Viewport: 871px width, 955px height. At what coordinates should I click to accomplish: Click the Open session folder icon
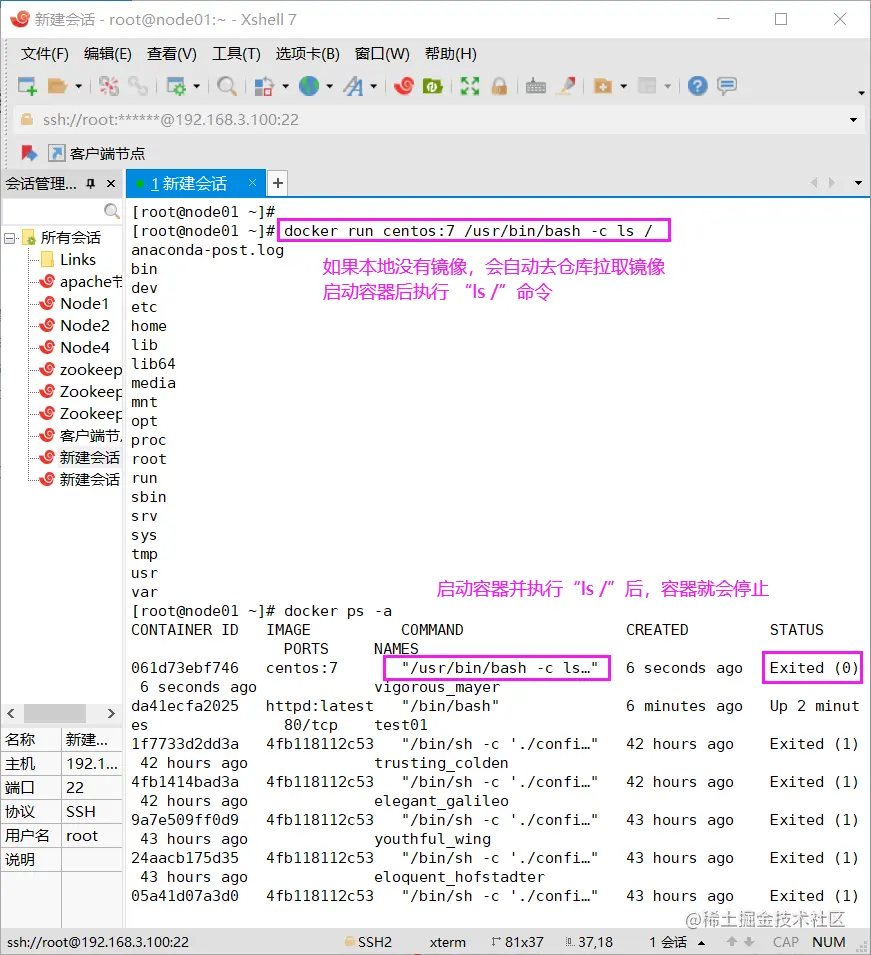[x=57, y=86]
